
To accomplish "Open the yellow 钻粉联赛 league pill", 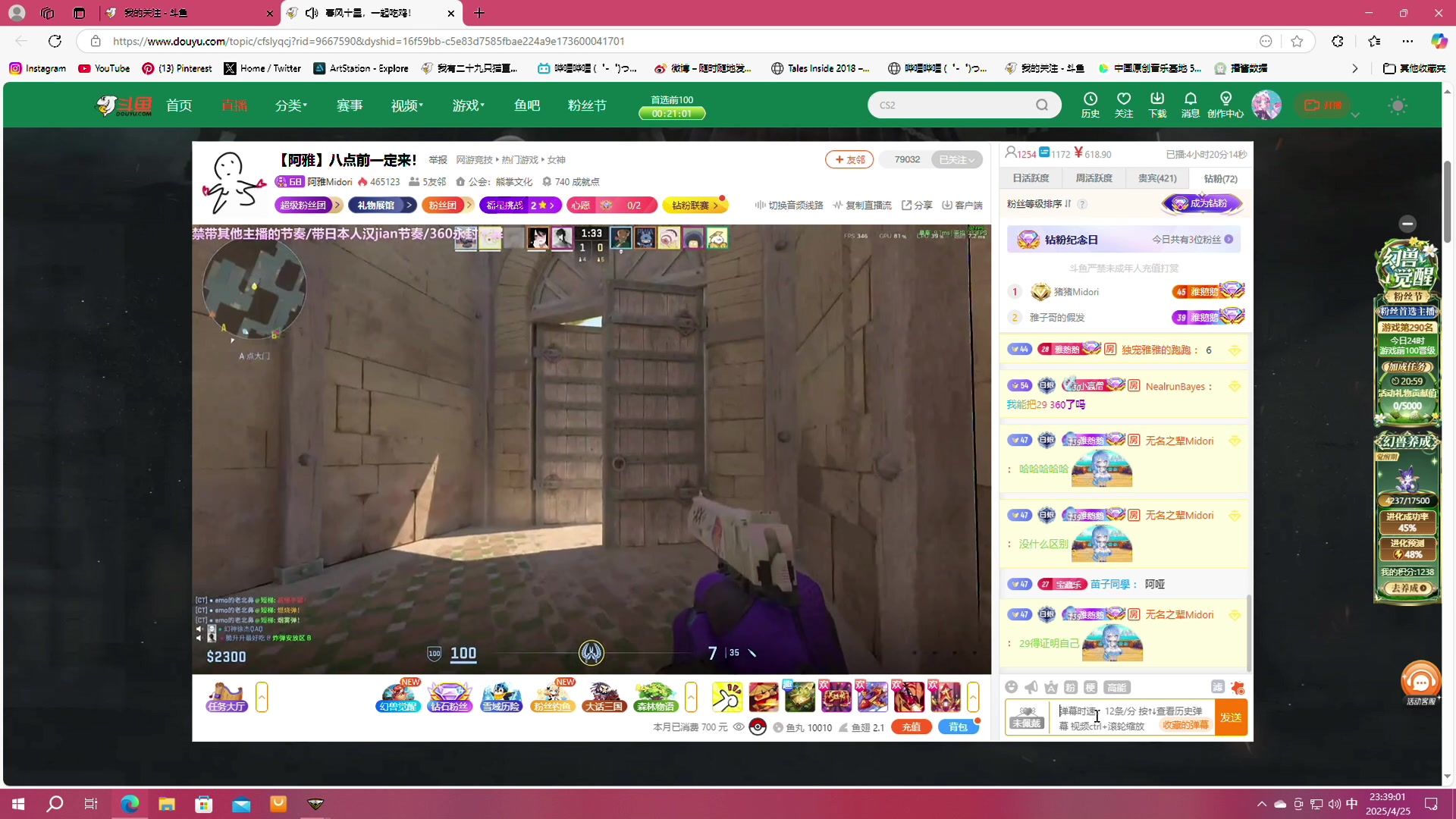I will pyautogui.click(x=695, y=205).
